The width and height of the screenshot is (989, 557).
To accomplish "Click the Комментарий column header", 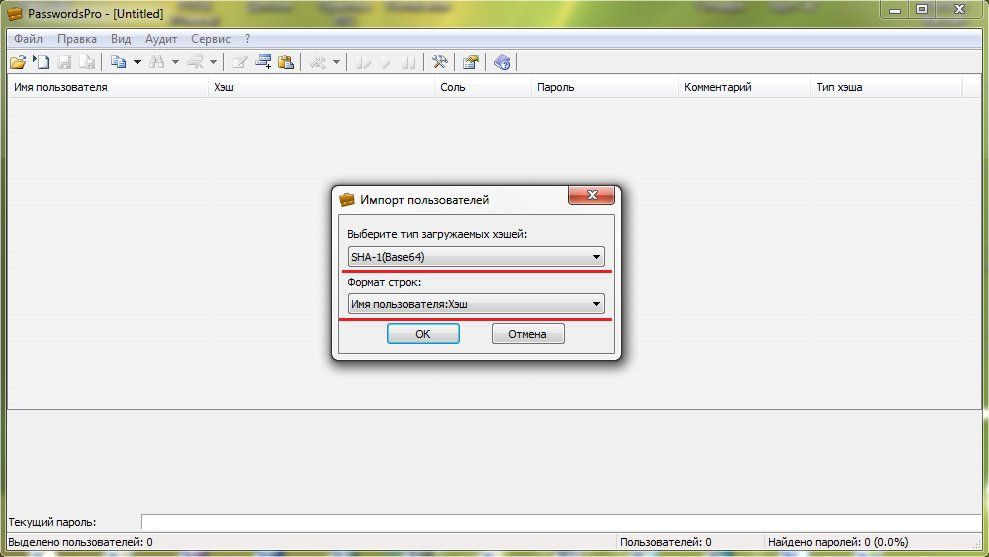I will click(x=744, y=87).
